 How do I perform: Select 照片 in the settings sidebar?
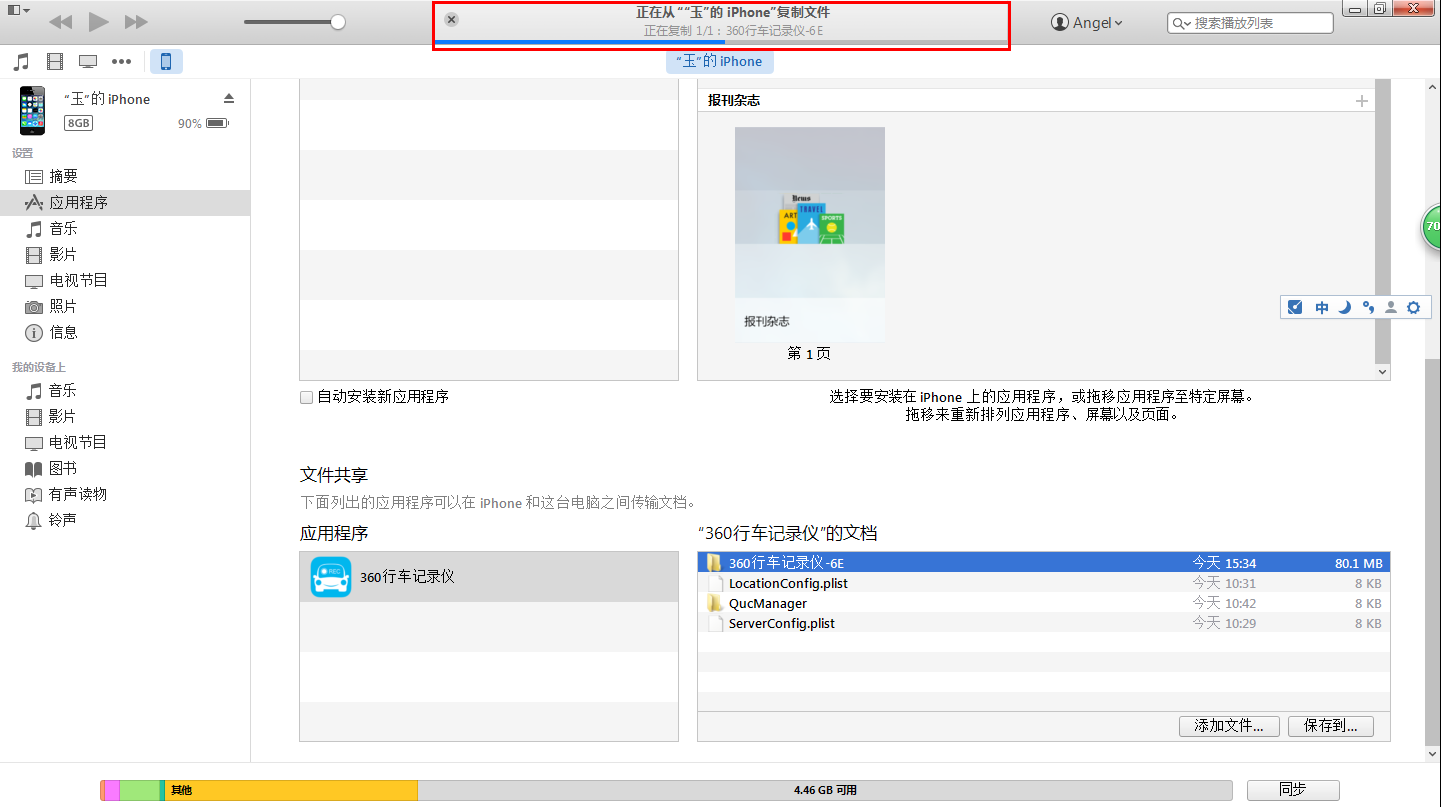pos(63,306)
